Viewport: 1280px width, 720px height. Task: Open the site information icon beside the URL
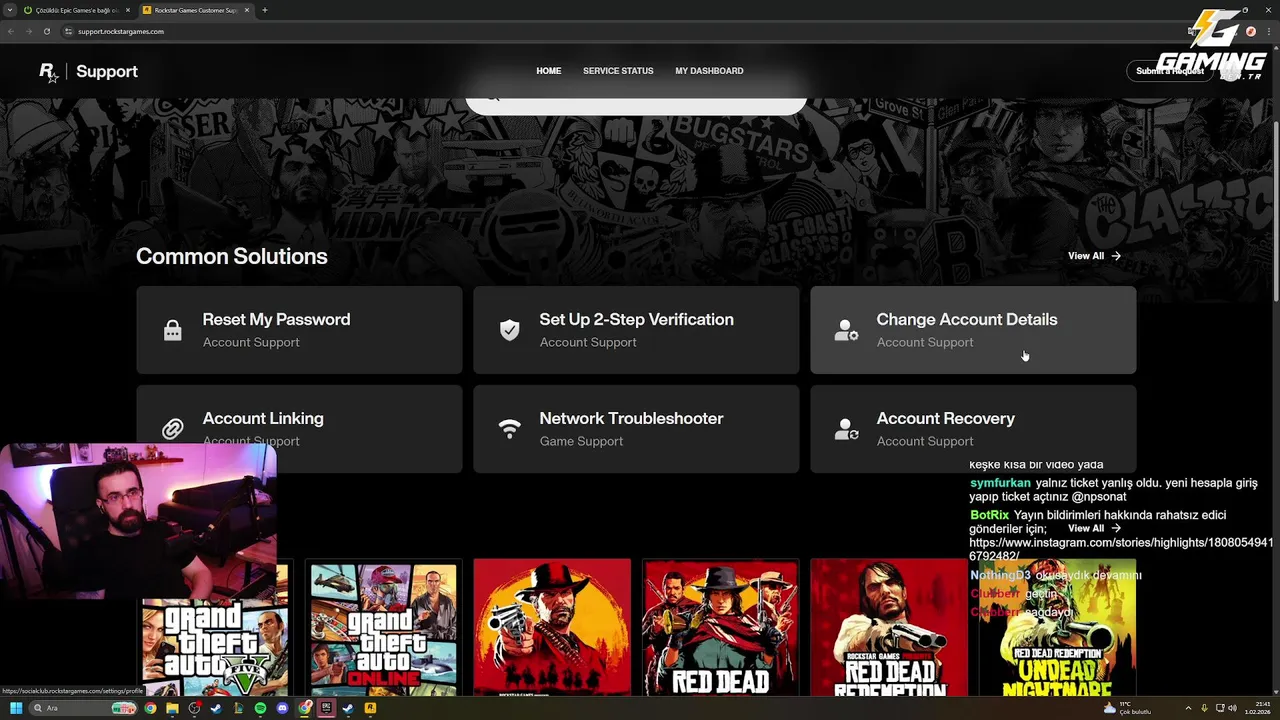coord(69,31)
